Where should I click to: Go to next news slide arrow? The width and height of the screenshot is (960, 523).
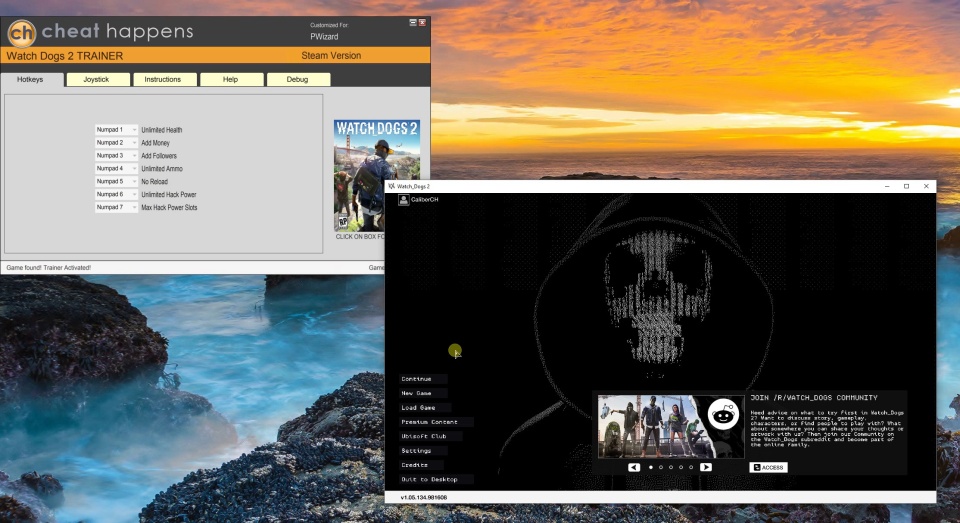coord(705,467)
